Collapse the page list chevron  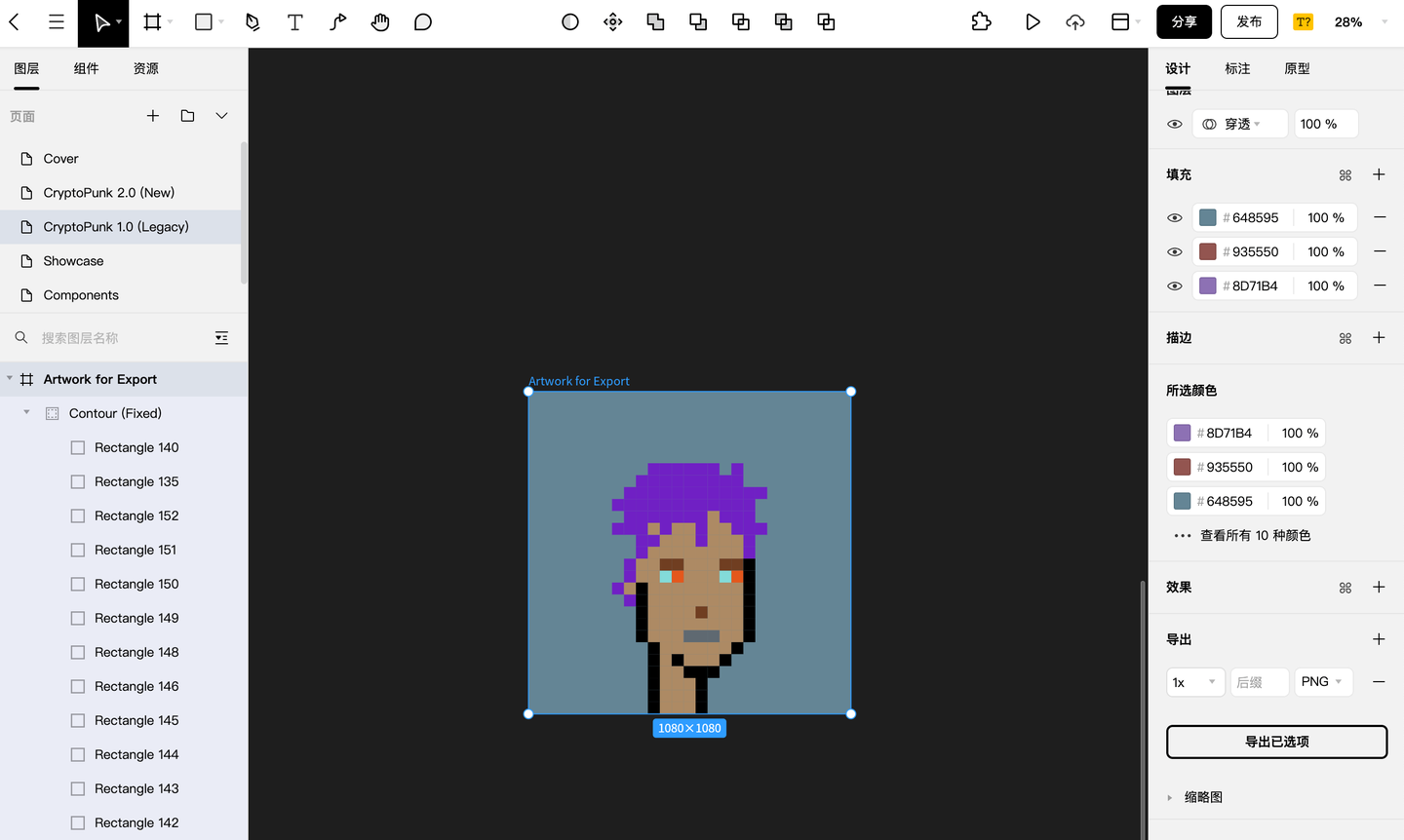pyautogui.click(x=222, y=116)
